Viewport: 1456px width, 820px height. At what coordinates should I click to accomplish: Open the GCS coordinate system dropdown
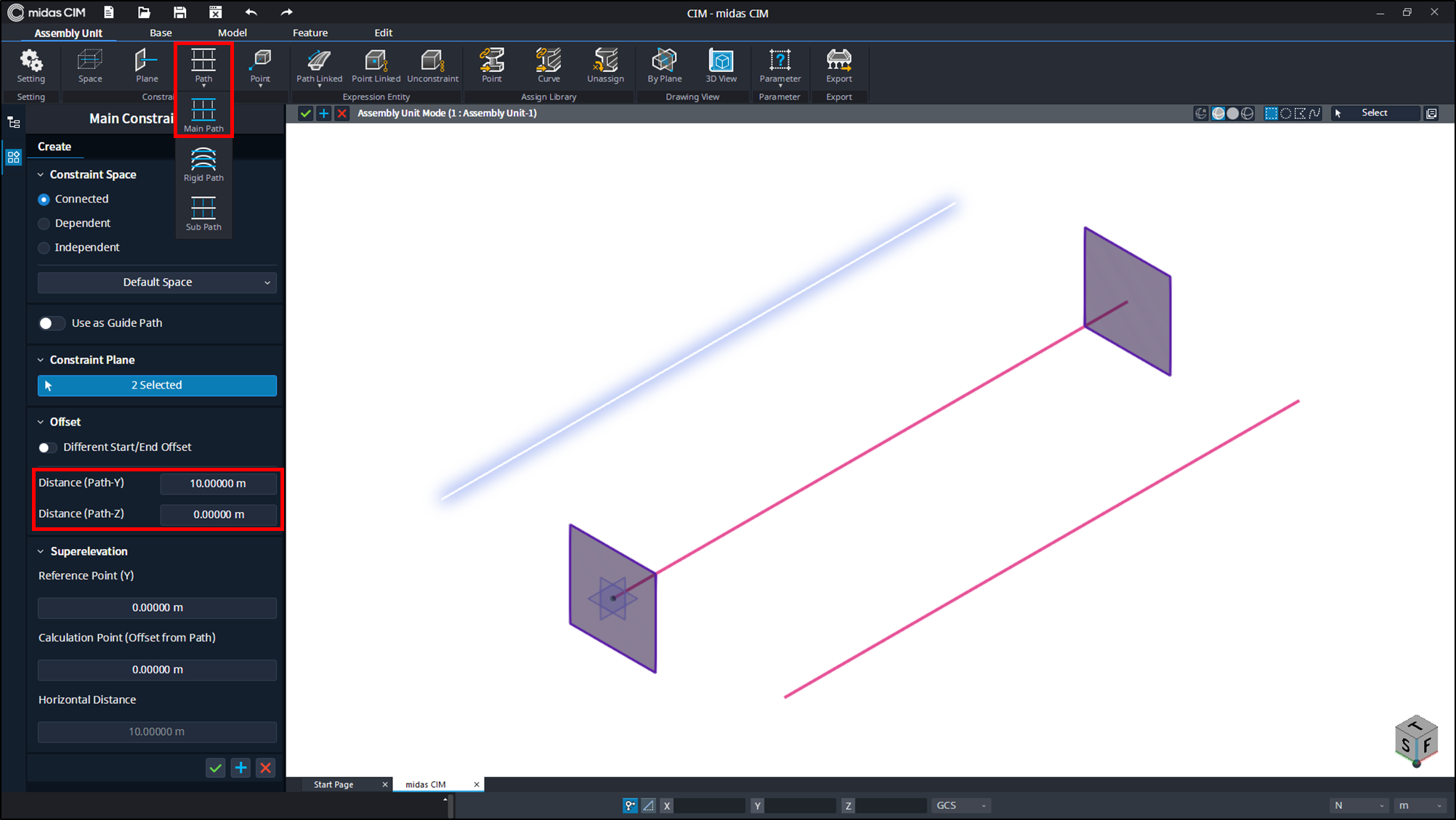coord(960,805)
